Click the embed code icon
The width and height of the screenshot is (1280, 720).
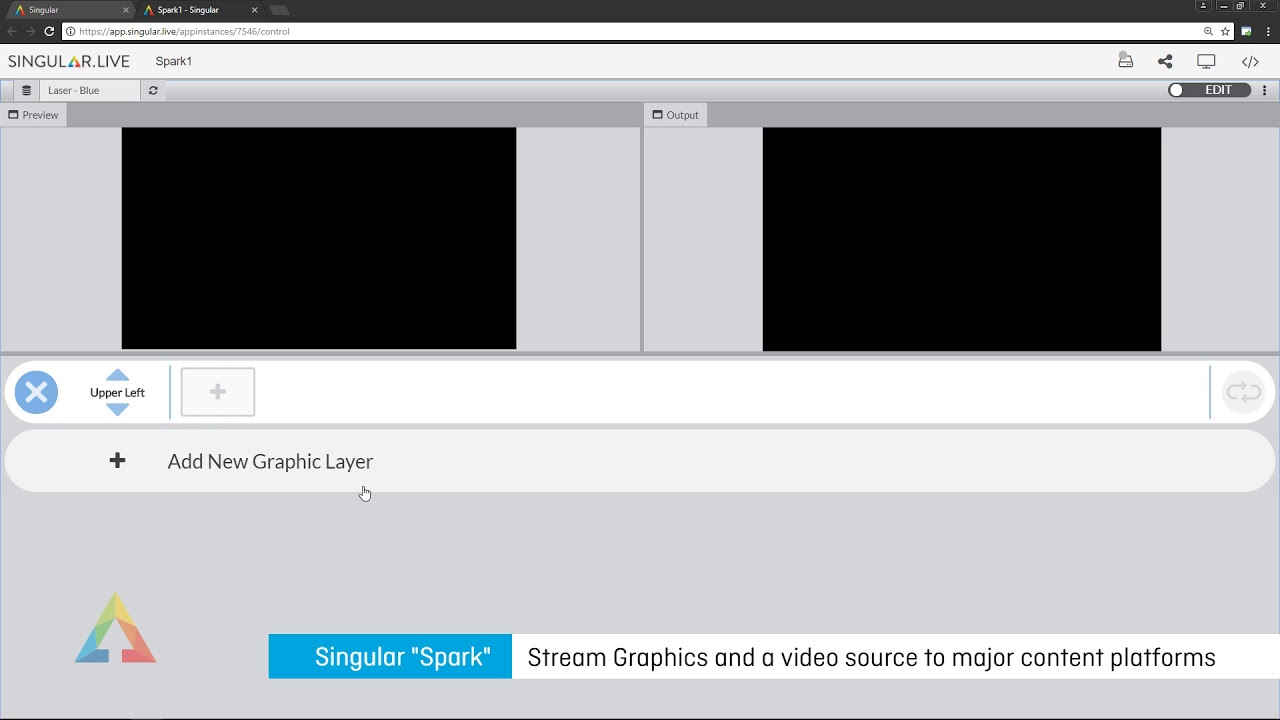(1250, 61)
